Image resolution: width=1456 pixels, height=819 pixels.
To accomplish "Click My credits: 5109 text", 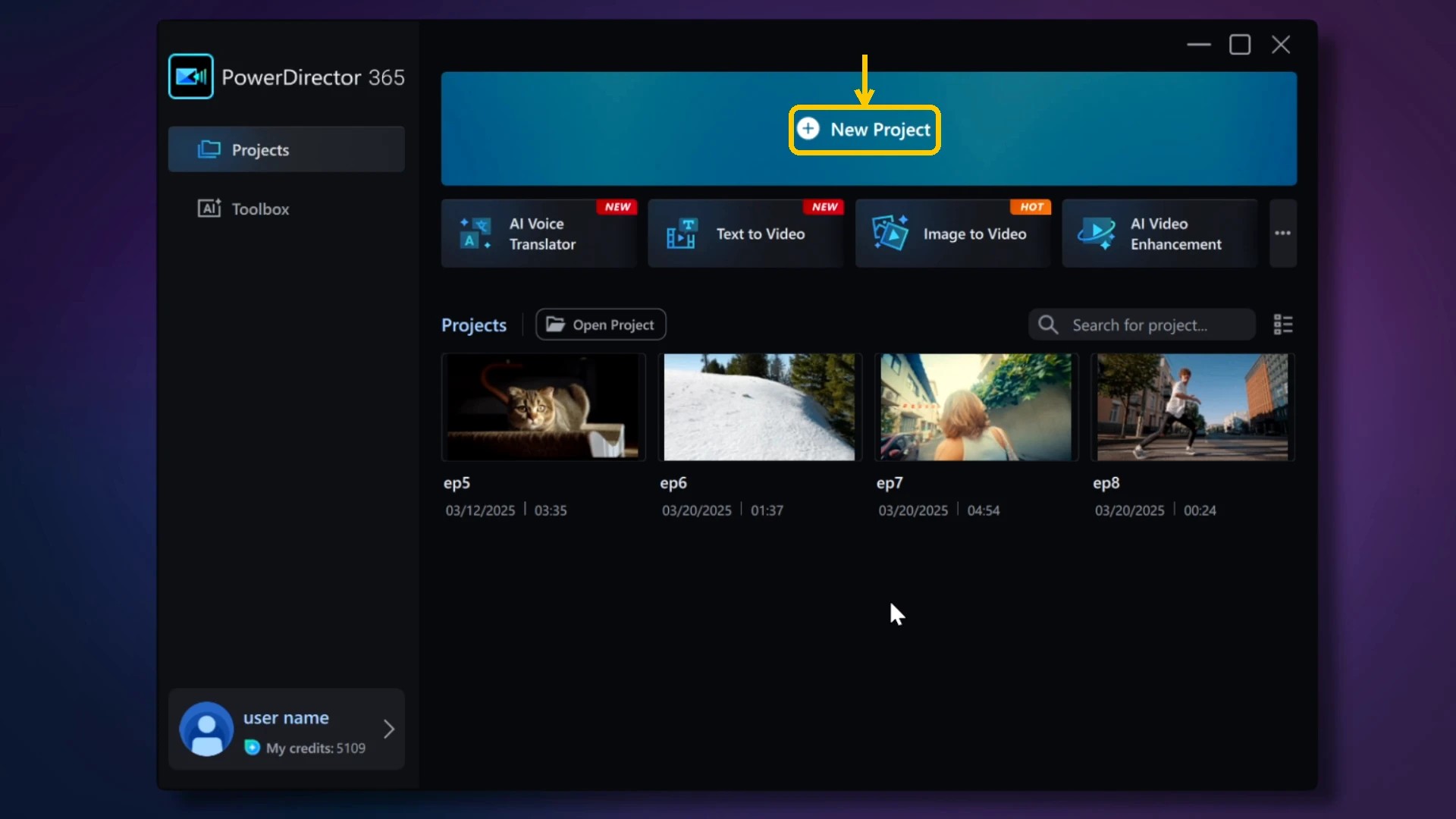I will 315,748.
